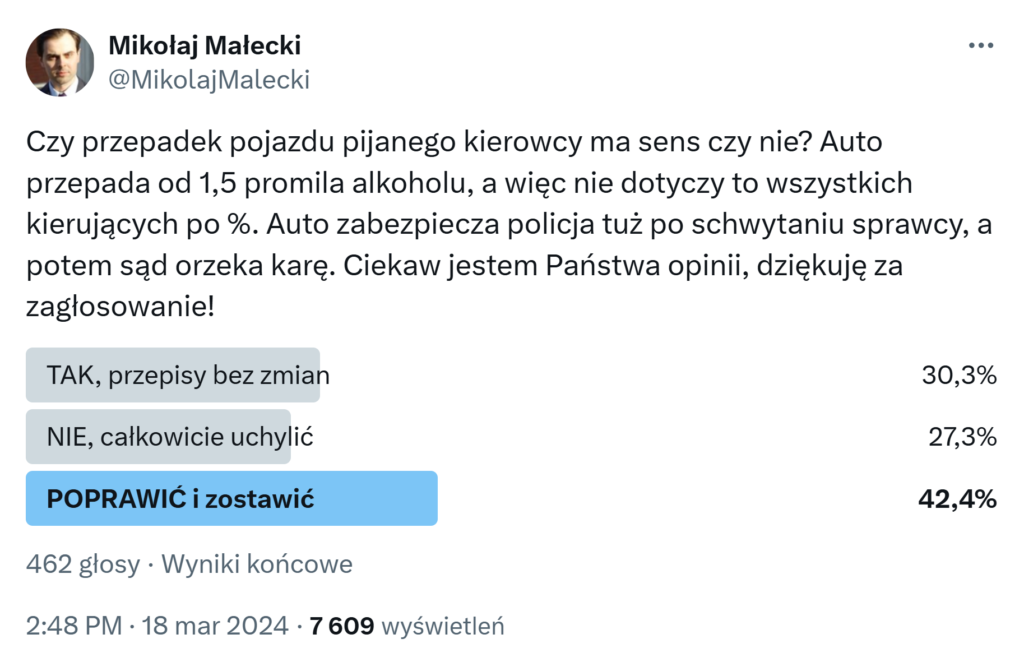Screen dimensions: 1024x662
Task: Click the 30,3% poll result value
Action: [x=958, y=375]
